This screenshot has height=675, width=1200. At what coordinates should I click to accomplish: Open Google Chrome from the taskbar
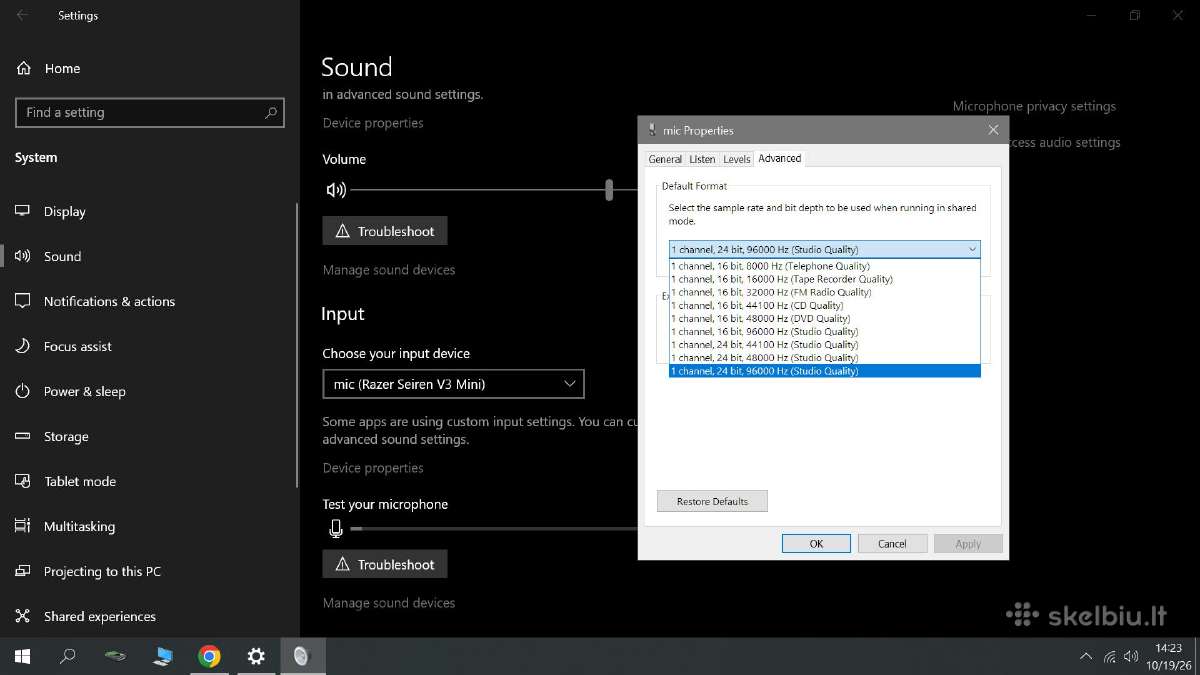tap(209, 656)
